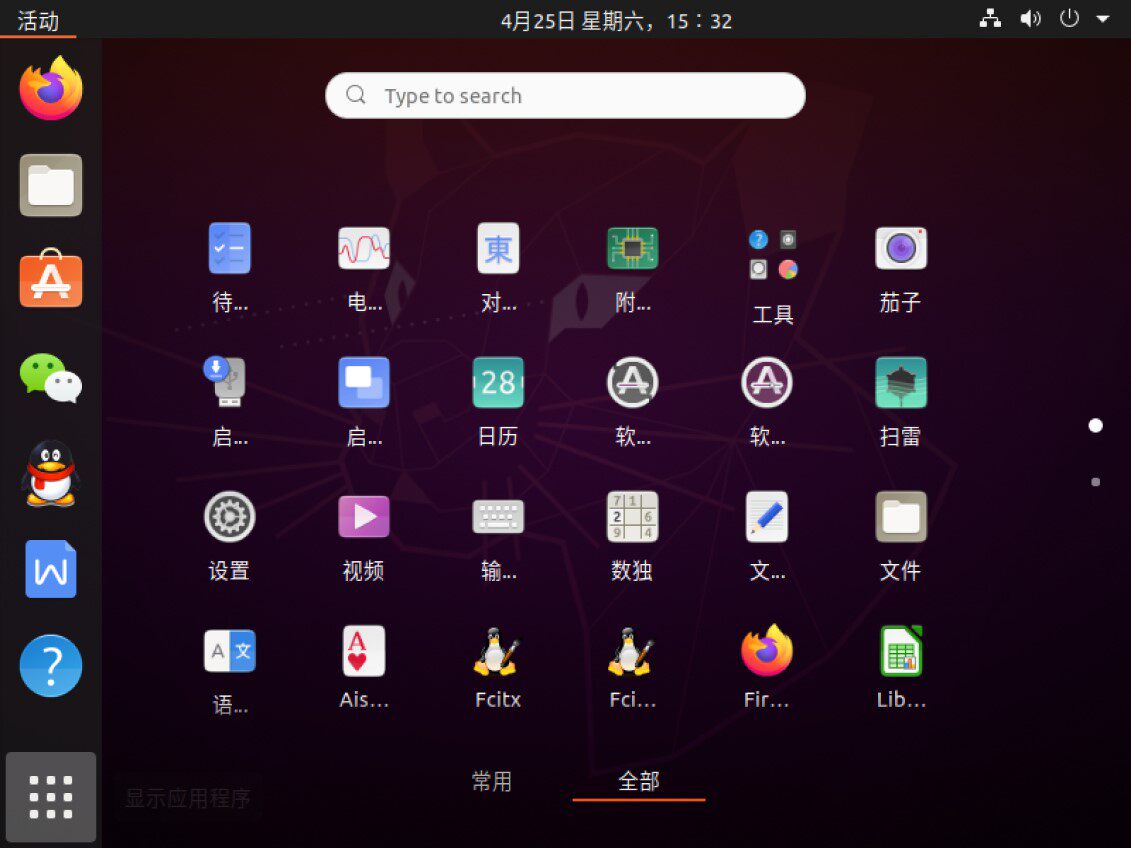Click the network status icon
The height and width of the screenshot is (848, 1131).
tap(990, 19)
